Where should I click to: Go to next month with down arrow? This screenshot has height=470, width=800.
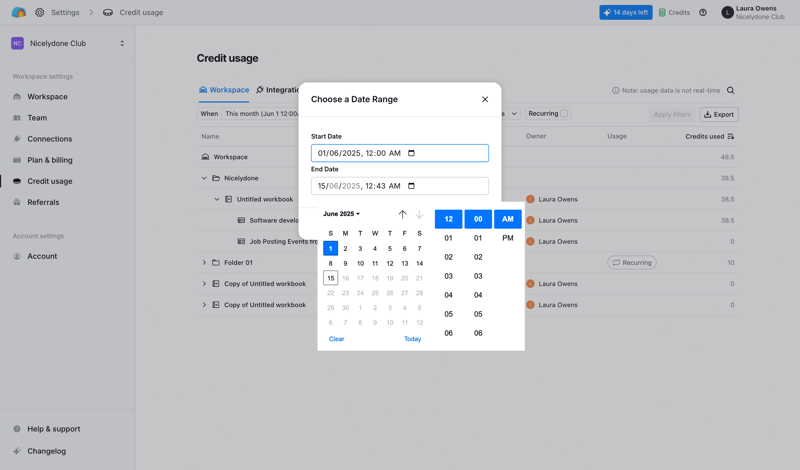point(419,214)
